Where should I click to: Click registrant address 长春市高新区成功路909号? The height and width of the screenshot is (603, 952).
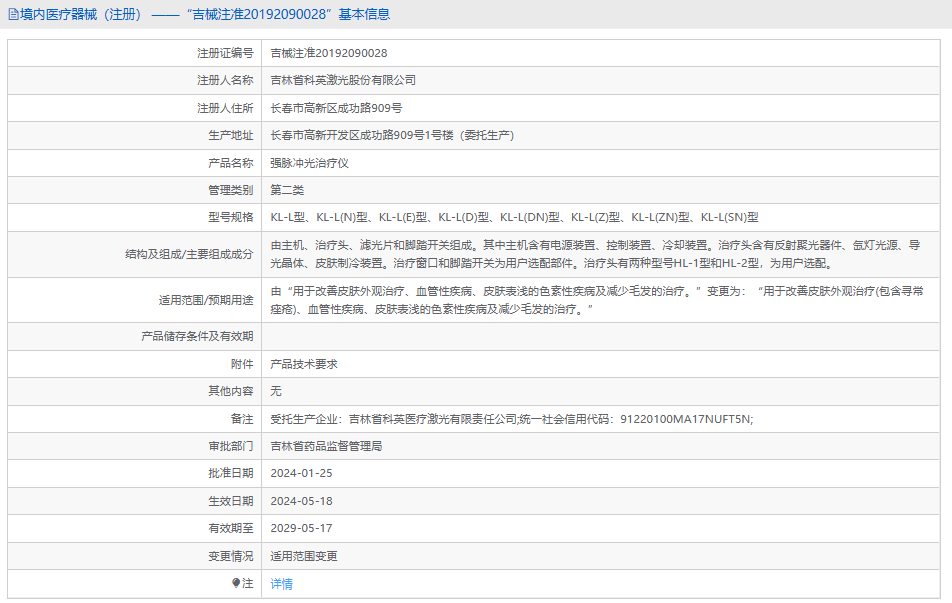336,108
